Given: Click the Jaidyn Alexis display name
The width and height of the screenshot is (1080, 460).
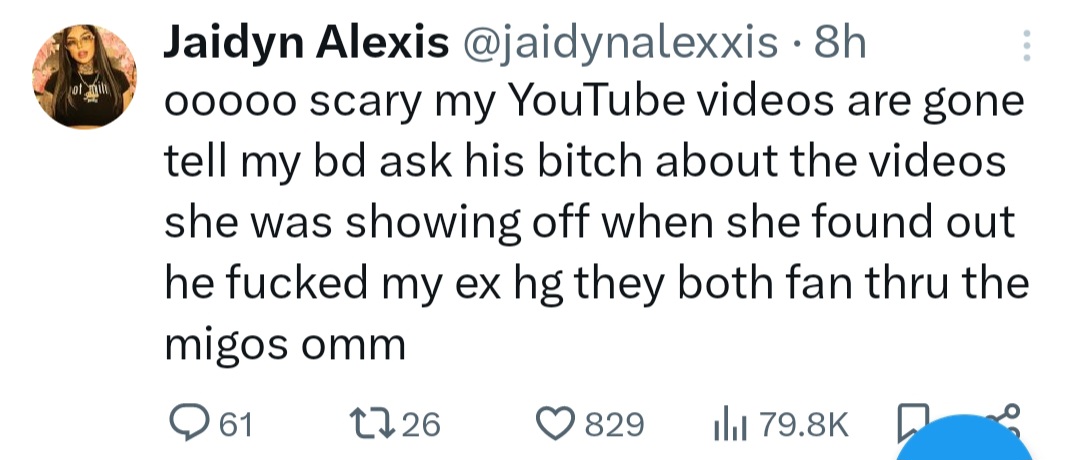Looking at the screenshot, I should [x=306, y=44].
